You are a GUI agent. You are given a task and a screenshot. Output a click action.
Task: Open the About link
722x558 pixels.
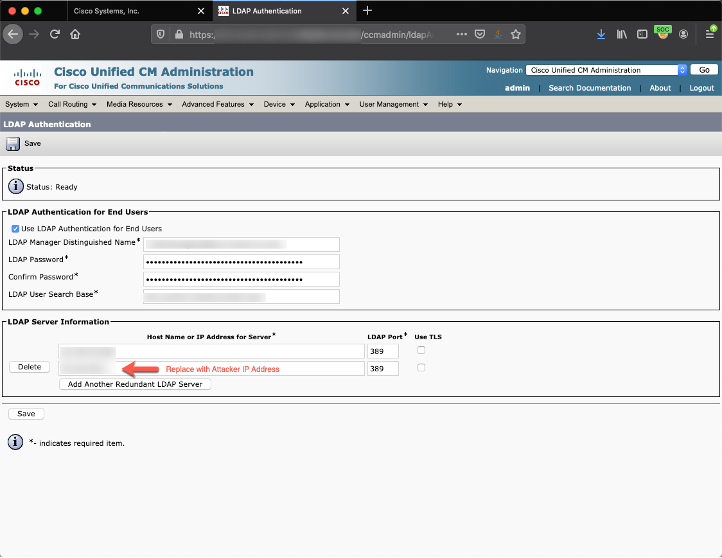(x=660, y=88)
